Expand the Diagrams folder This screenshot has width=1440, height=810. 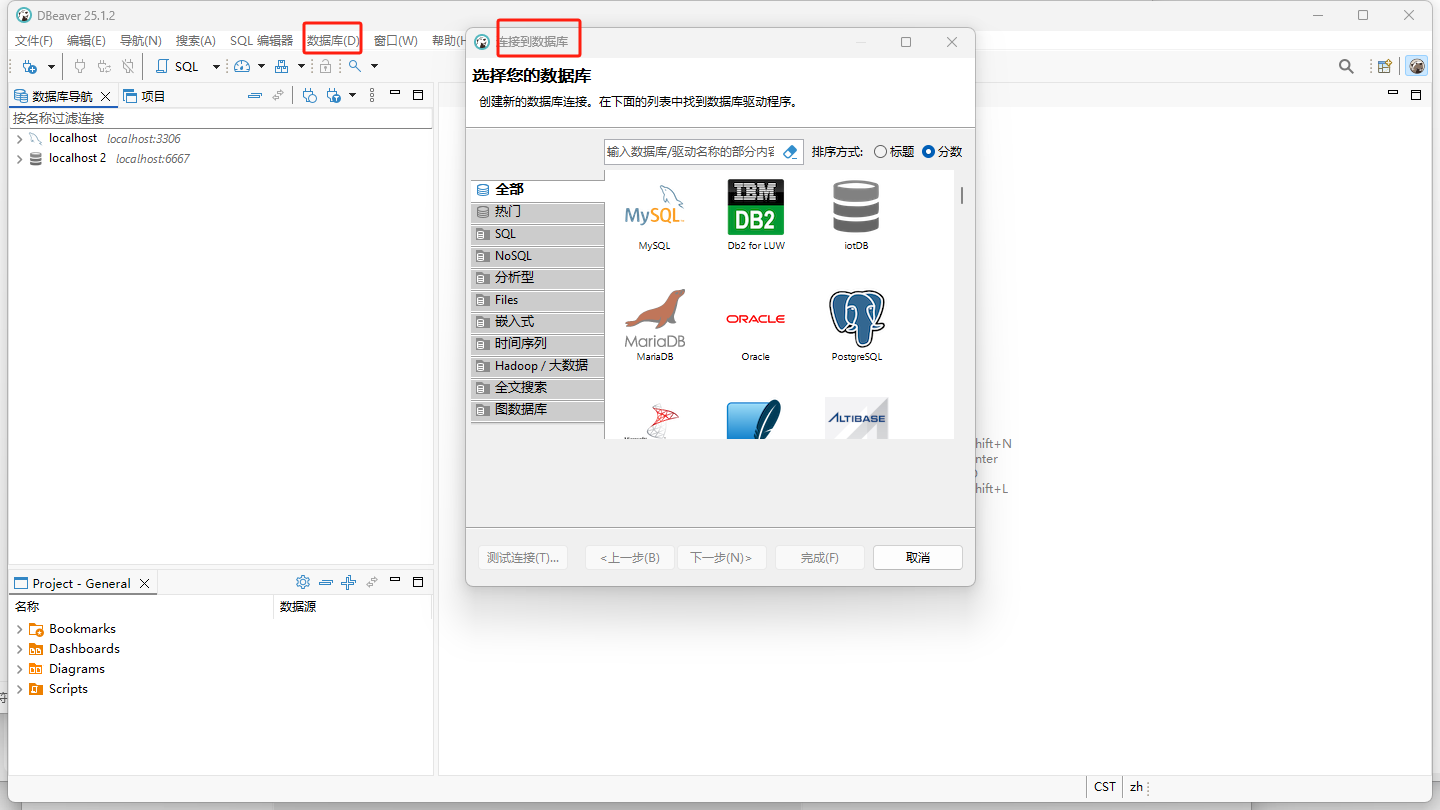(x=20, y=669)
